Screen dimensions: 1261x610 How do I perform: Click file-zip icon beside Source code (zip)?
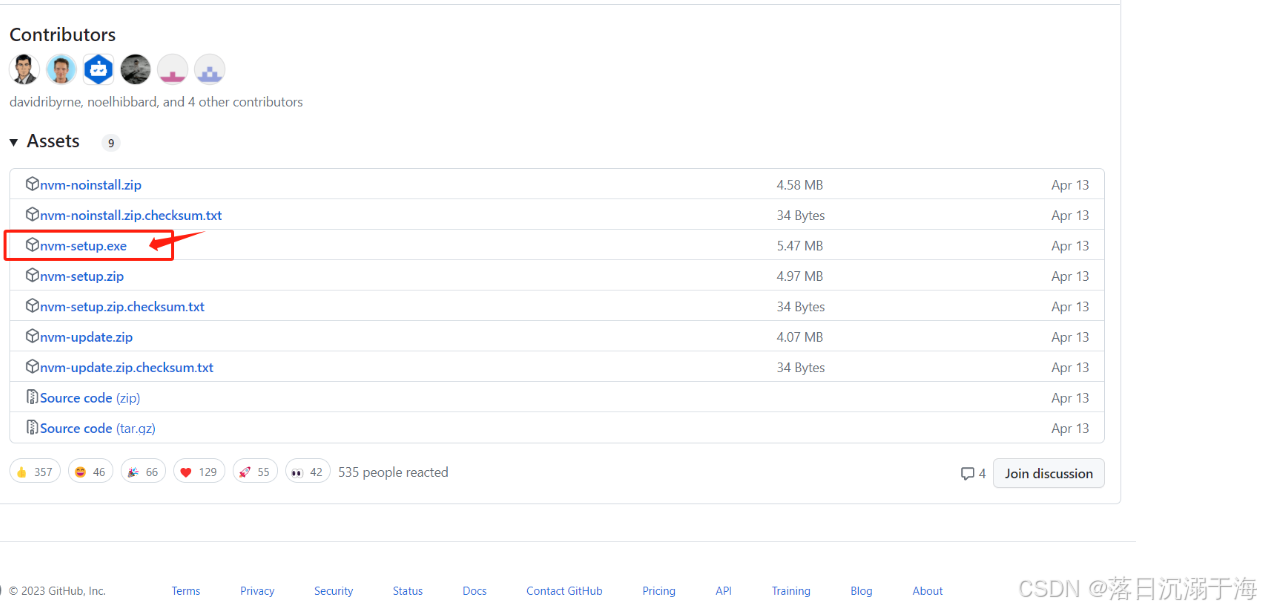tap(32, 397)
